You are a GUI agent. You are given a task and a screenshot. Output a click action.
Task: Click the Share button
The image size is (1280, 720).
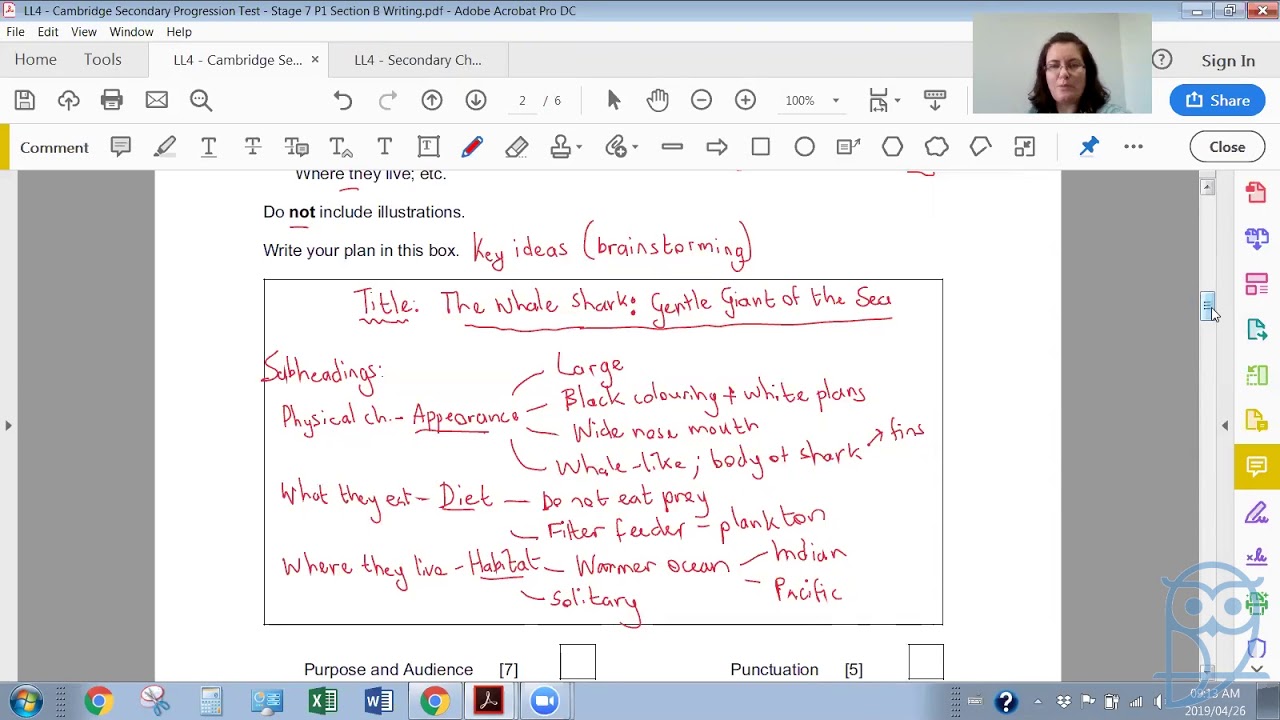click(1217, 100)
